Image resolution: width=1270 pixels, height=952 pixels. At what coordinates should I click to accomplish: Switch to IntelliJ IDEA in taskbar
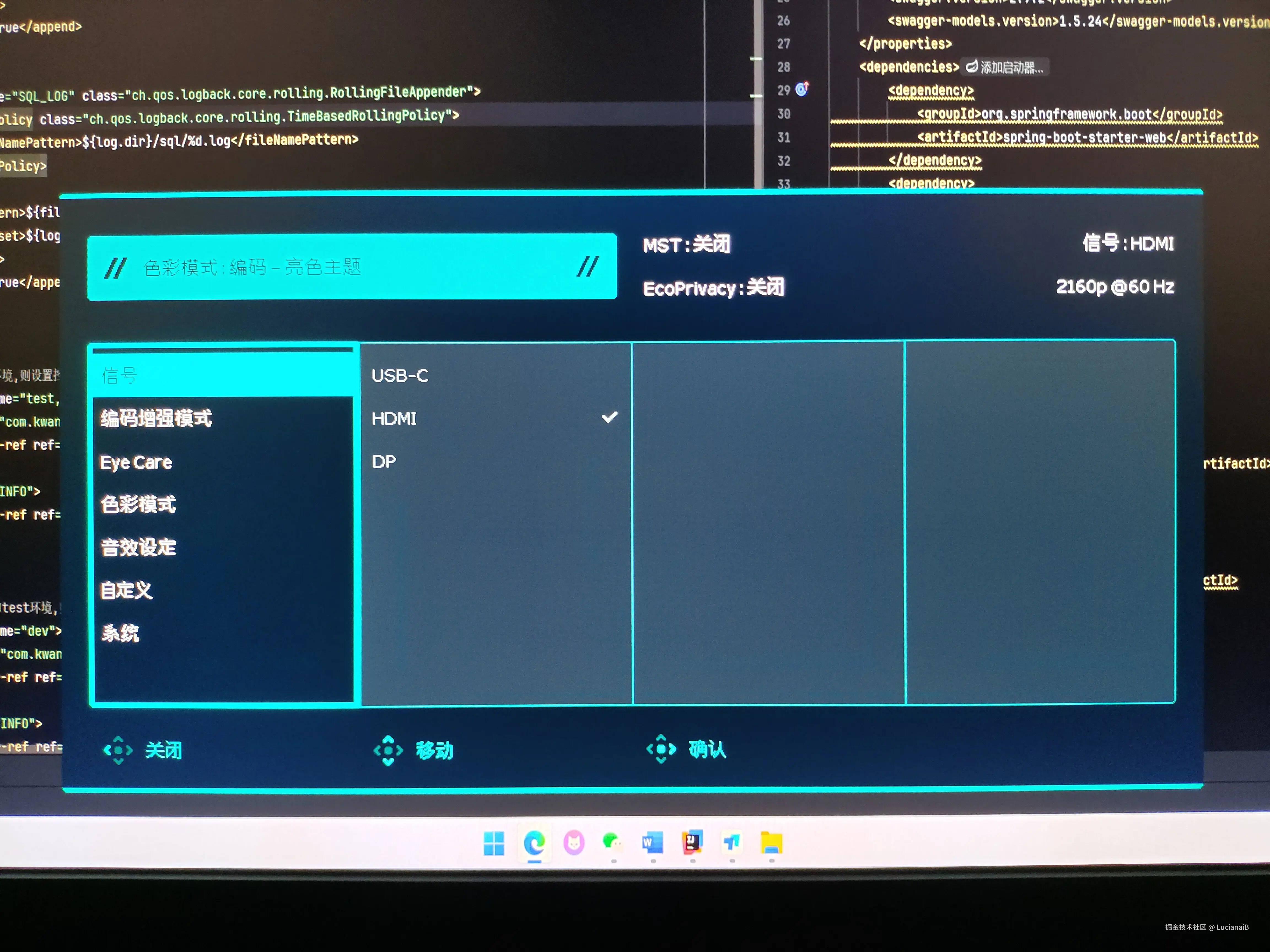pyautogui.click(x=692, y=842)
